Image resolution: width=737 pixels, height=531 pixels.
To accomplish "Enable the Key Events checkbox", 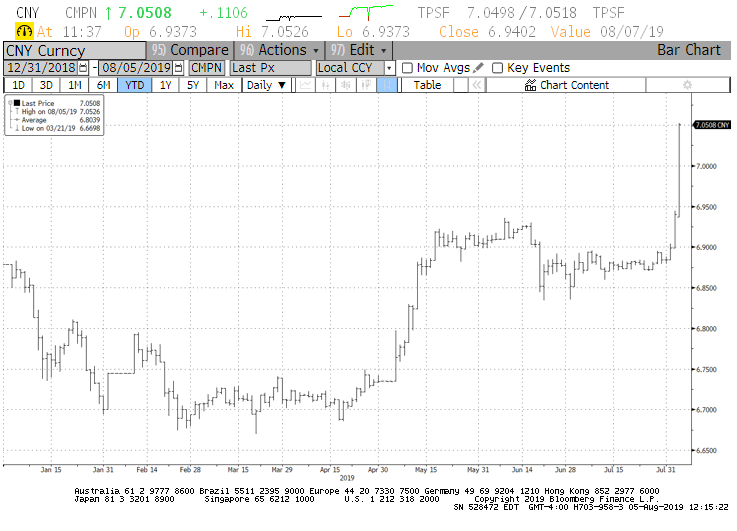I will [x=498, y=68].
